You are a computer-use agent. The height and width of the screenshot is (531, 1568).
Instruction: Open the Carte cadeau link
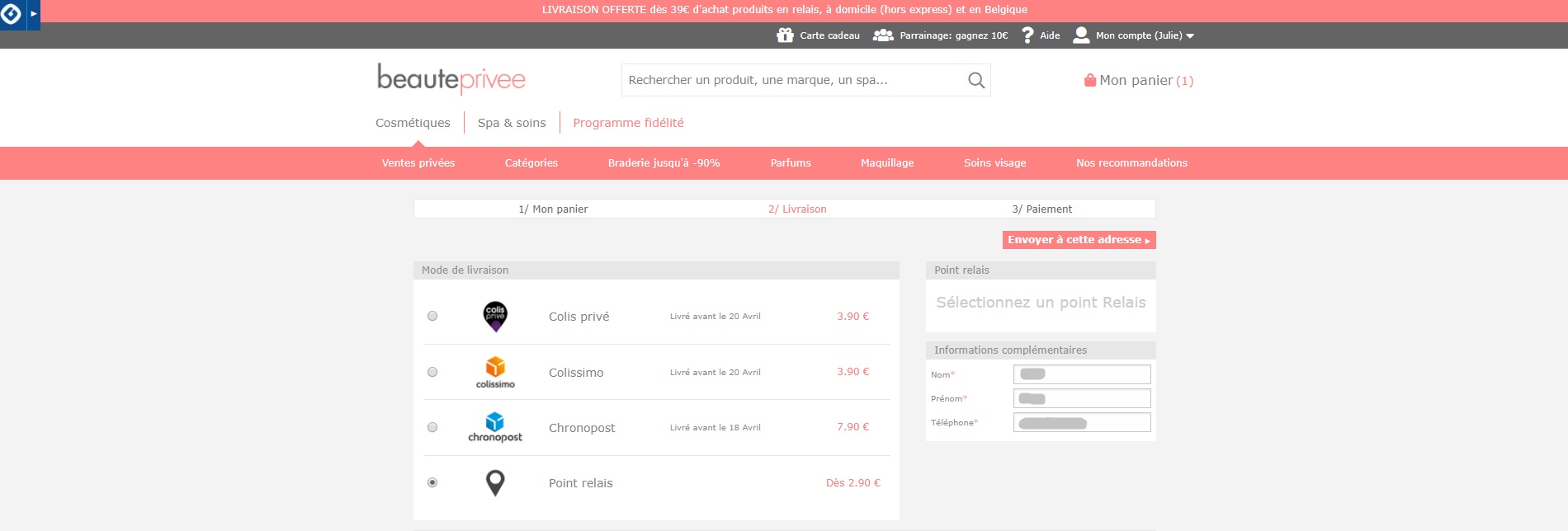829,35
